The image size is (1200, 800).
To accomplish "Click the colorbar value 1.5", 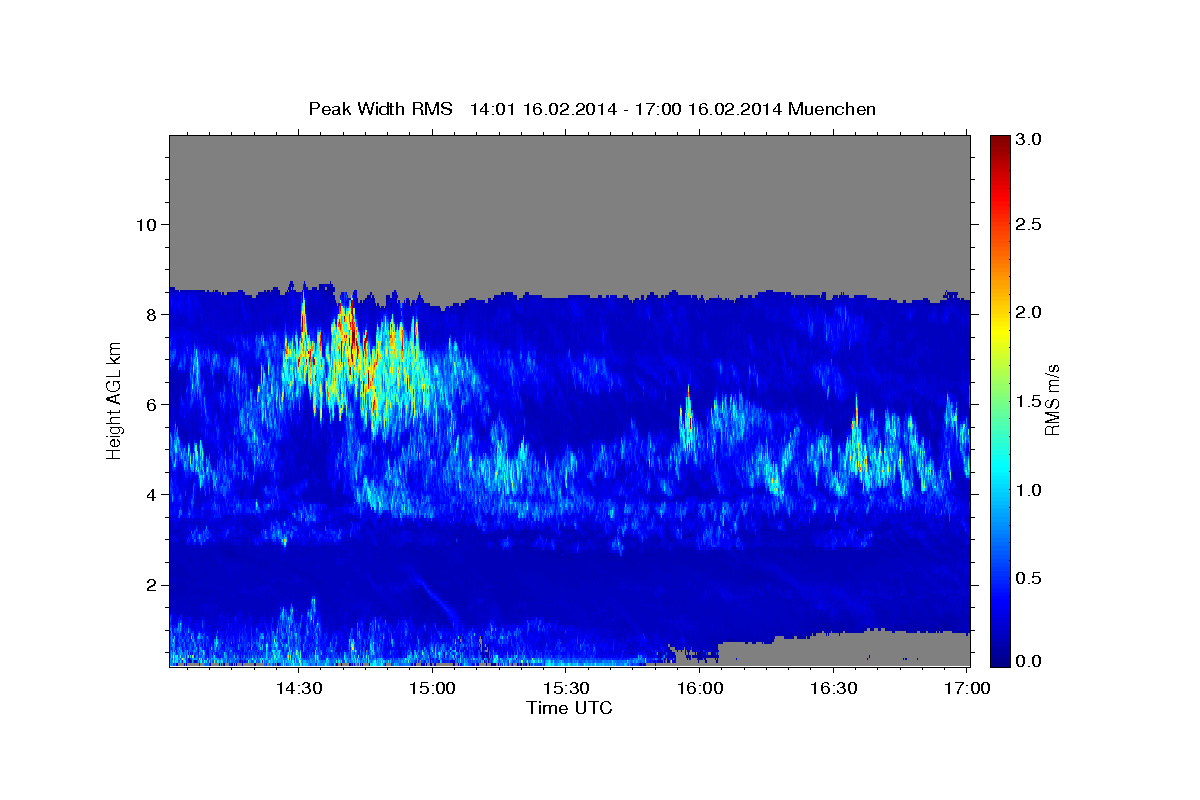I will (1029, 401).
